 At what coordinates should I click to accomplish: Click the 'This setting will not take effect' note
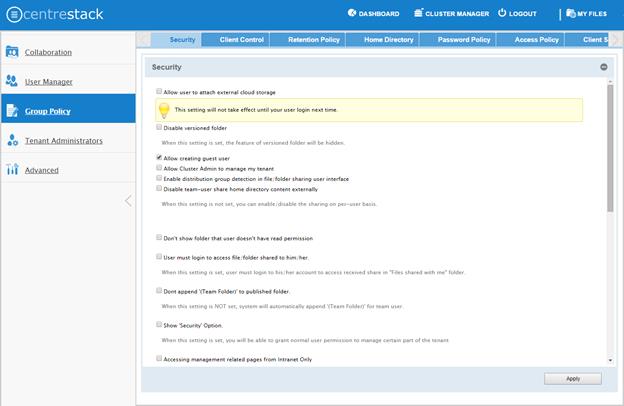pyautogui.click(x=256, y=110)
